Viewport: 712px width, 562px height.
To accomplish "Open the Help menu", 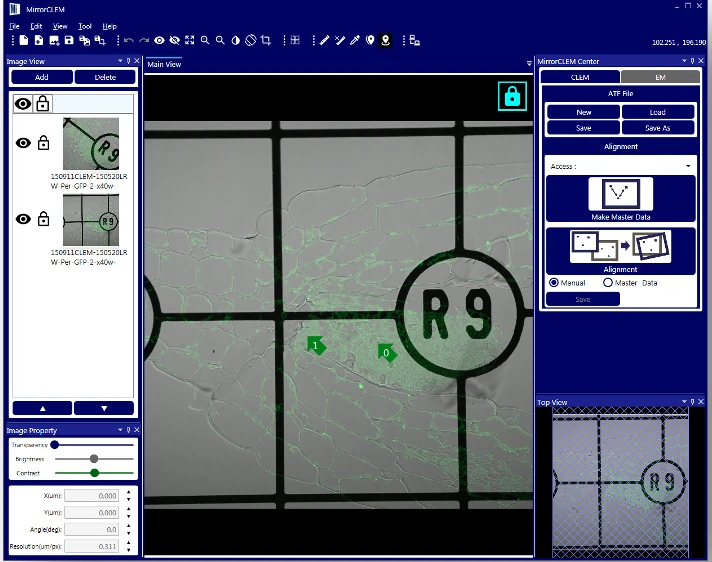I will coord(109,26).
